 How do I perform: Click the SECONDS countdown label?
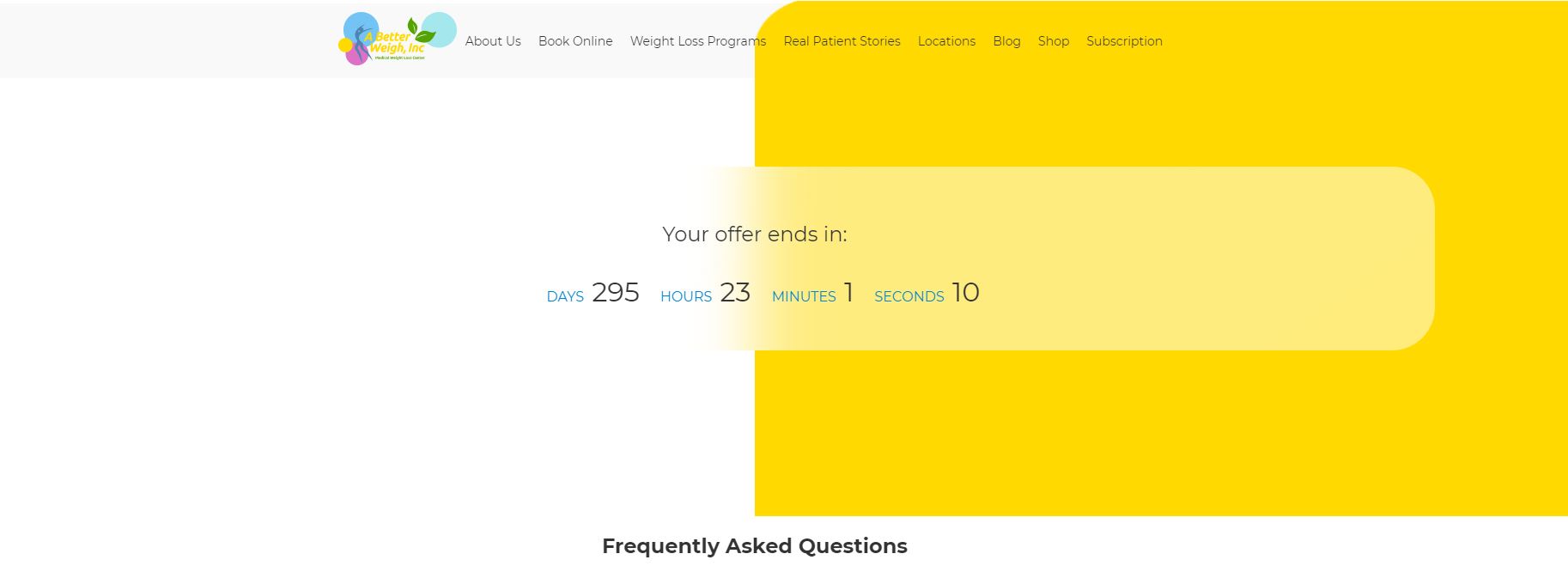click(x=909, y=297)
